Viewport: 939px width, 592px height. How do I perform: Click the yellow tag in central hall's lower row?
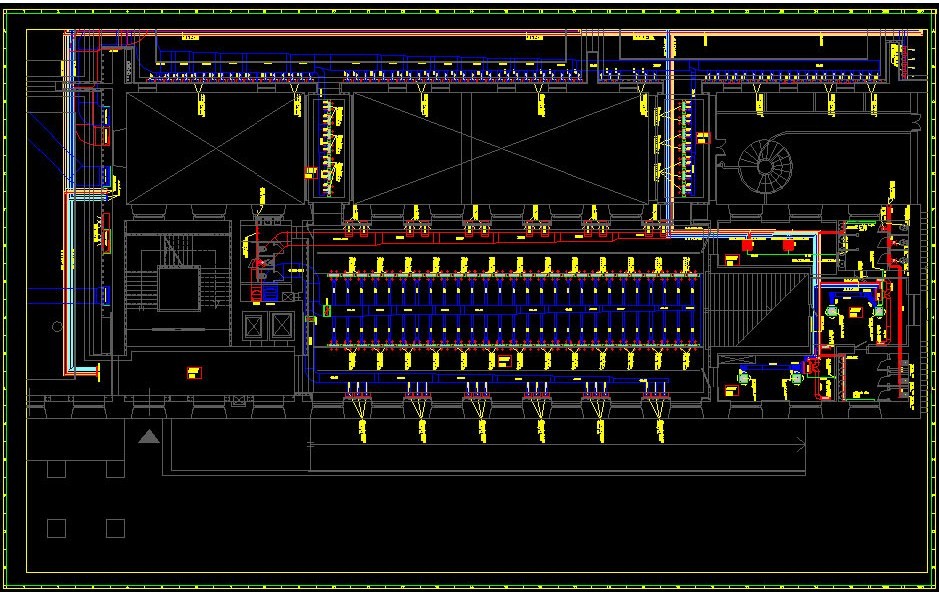[x=503, y=361]
